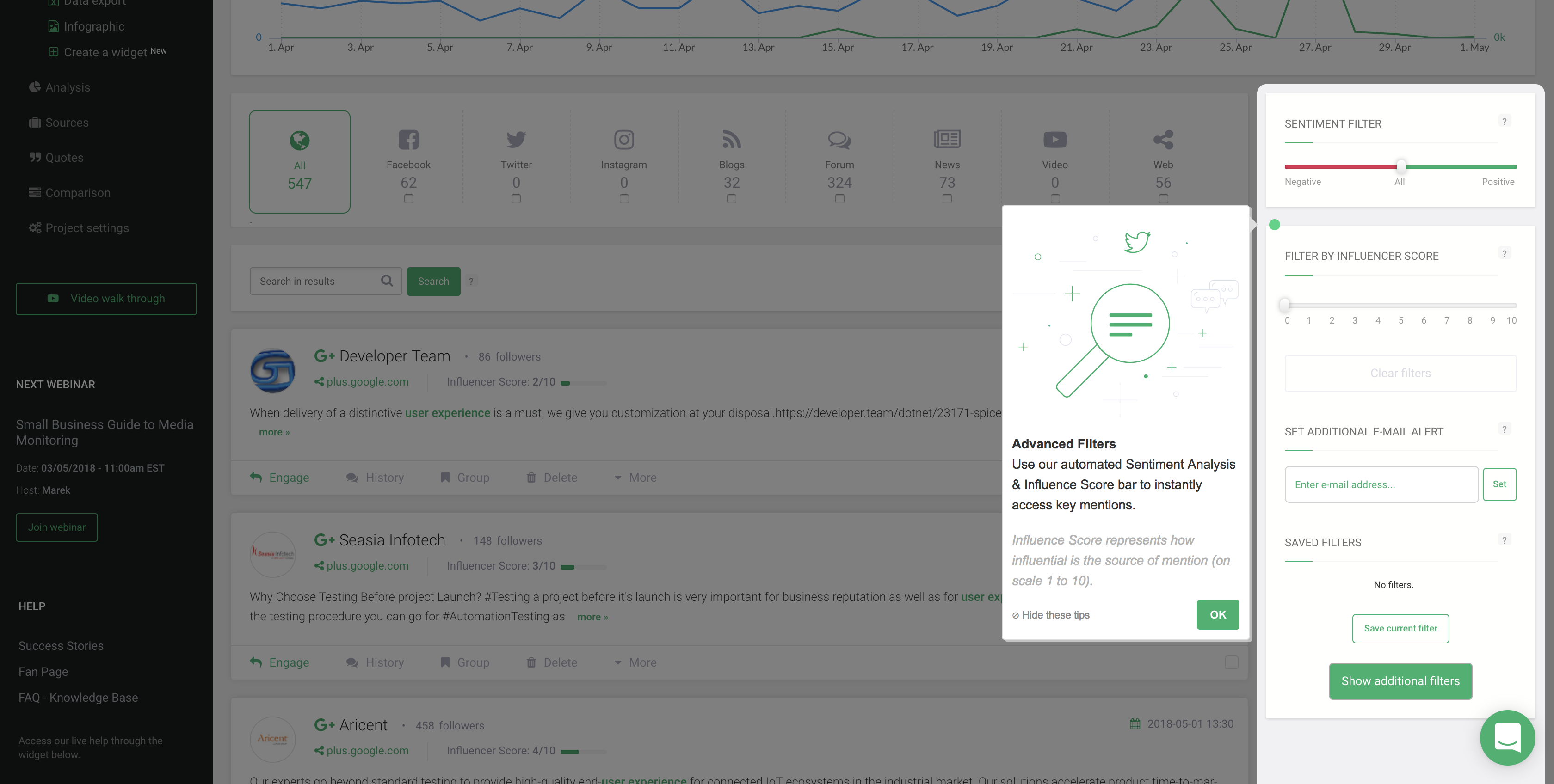Image resolution: width=1554 pixels, height=784 pixels.
Task: Click the News newspaper icon
Action: 947,139
